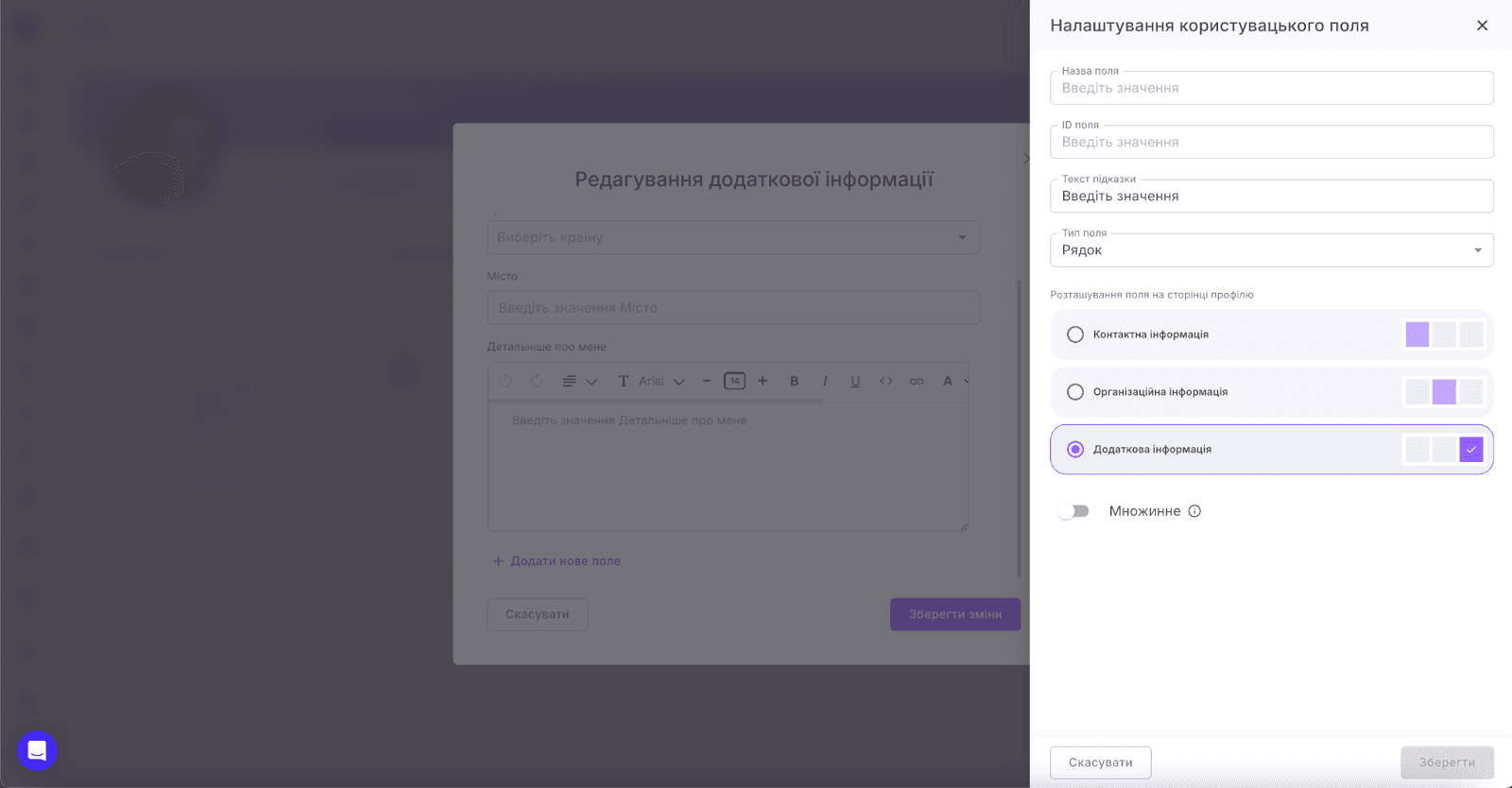Focus the ID поля input
This screenshot has height=788, width=1512.
[x=1272, y=142]
